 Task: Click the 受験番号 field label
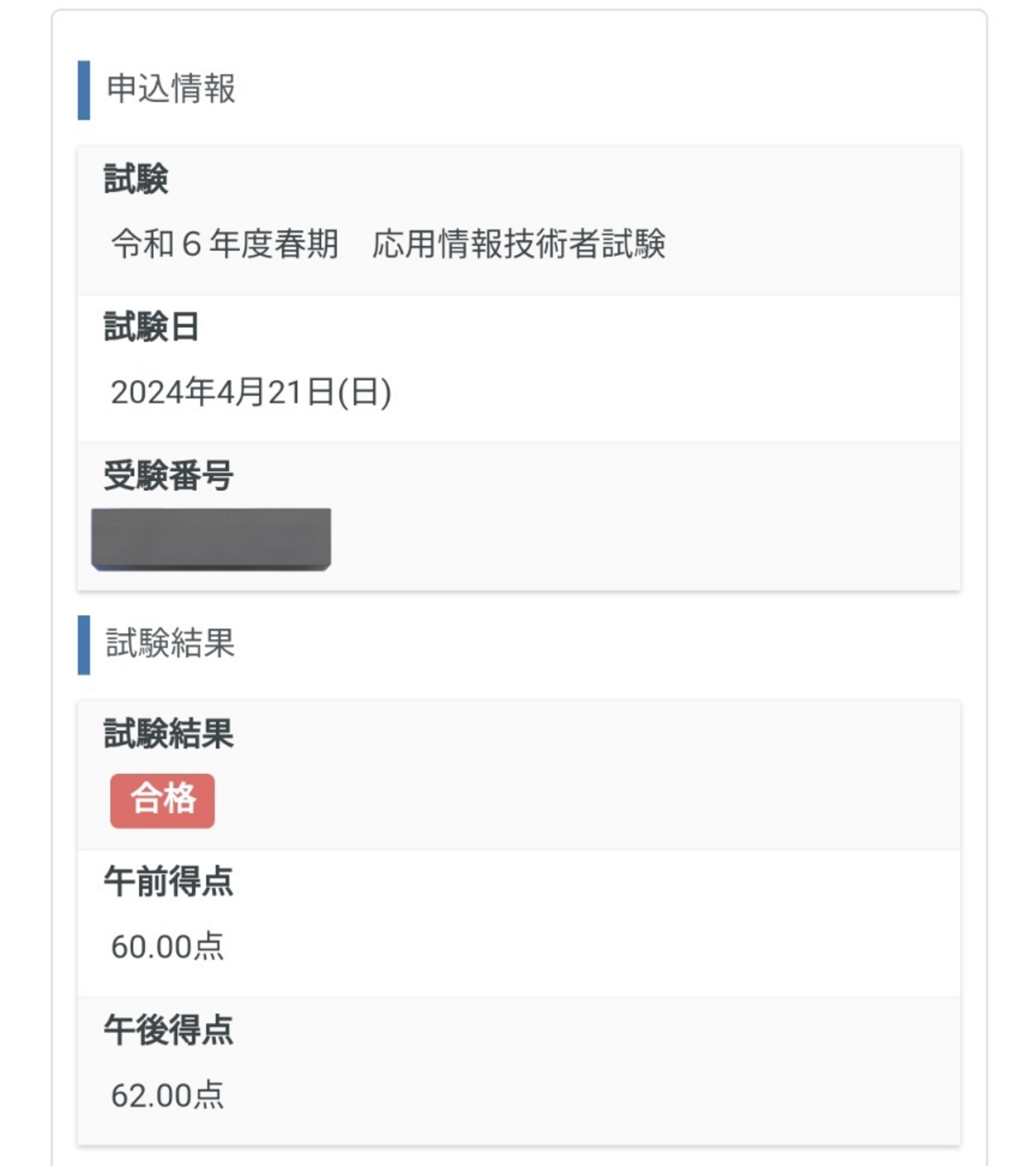pyautogui.click(x=168, y=476)
